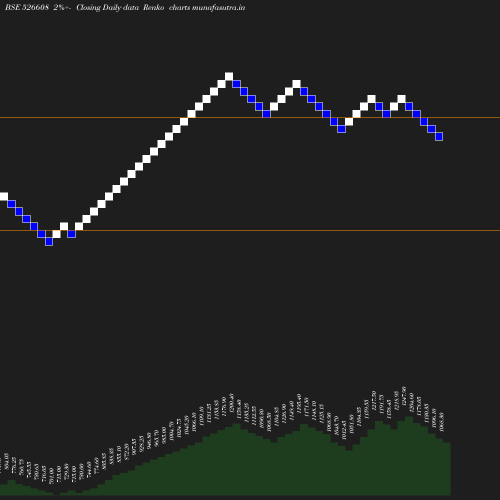Screen dimensions: 500x500
Task: Click the 1200.40 price label
Action: click(x=231, y=403)
